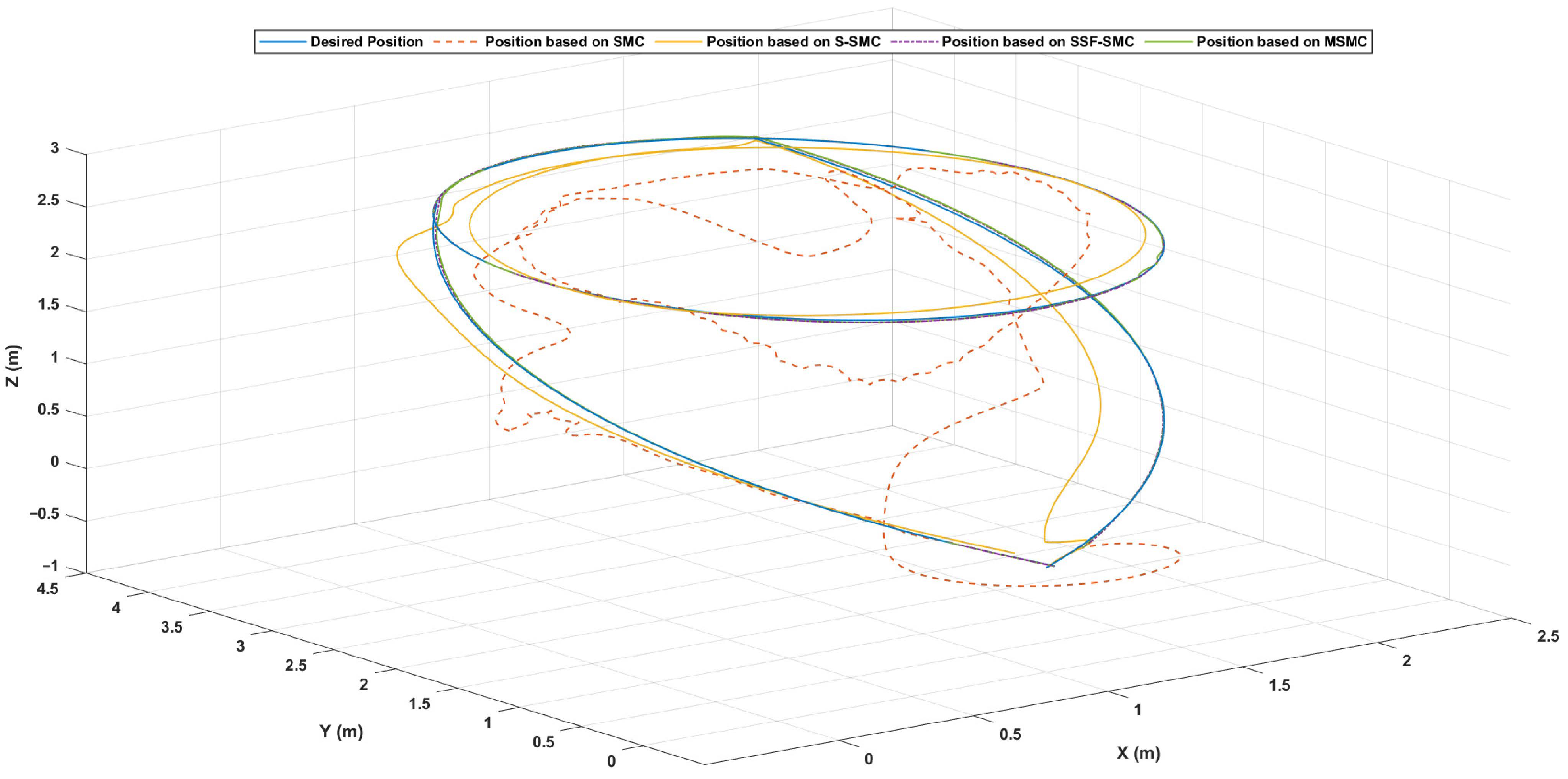The height and width of the screenshot is (779, 1568).
Task: Click the blue line sample for Desired Position
Action: point(282,42)
